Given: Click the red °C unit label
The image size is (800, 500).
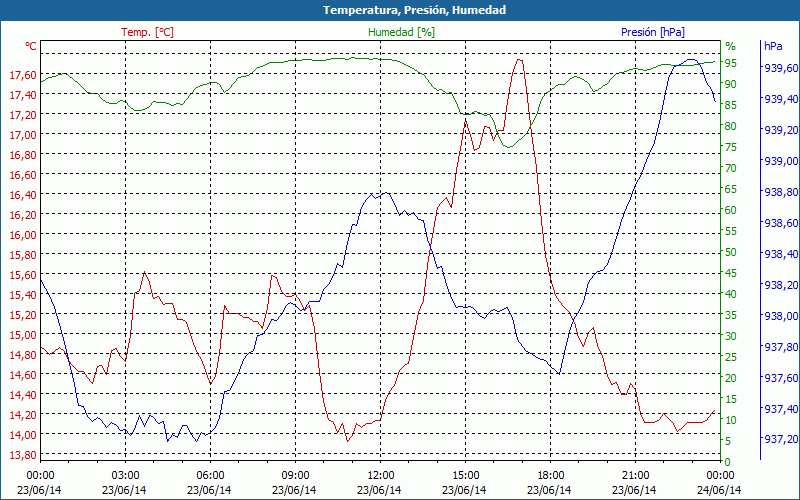Looking at the screenshot, I should pyautogui.click(x=31, y=46).
